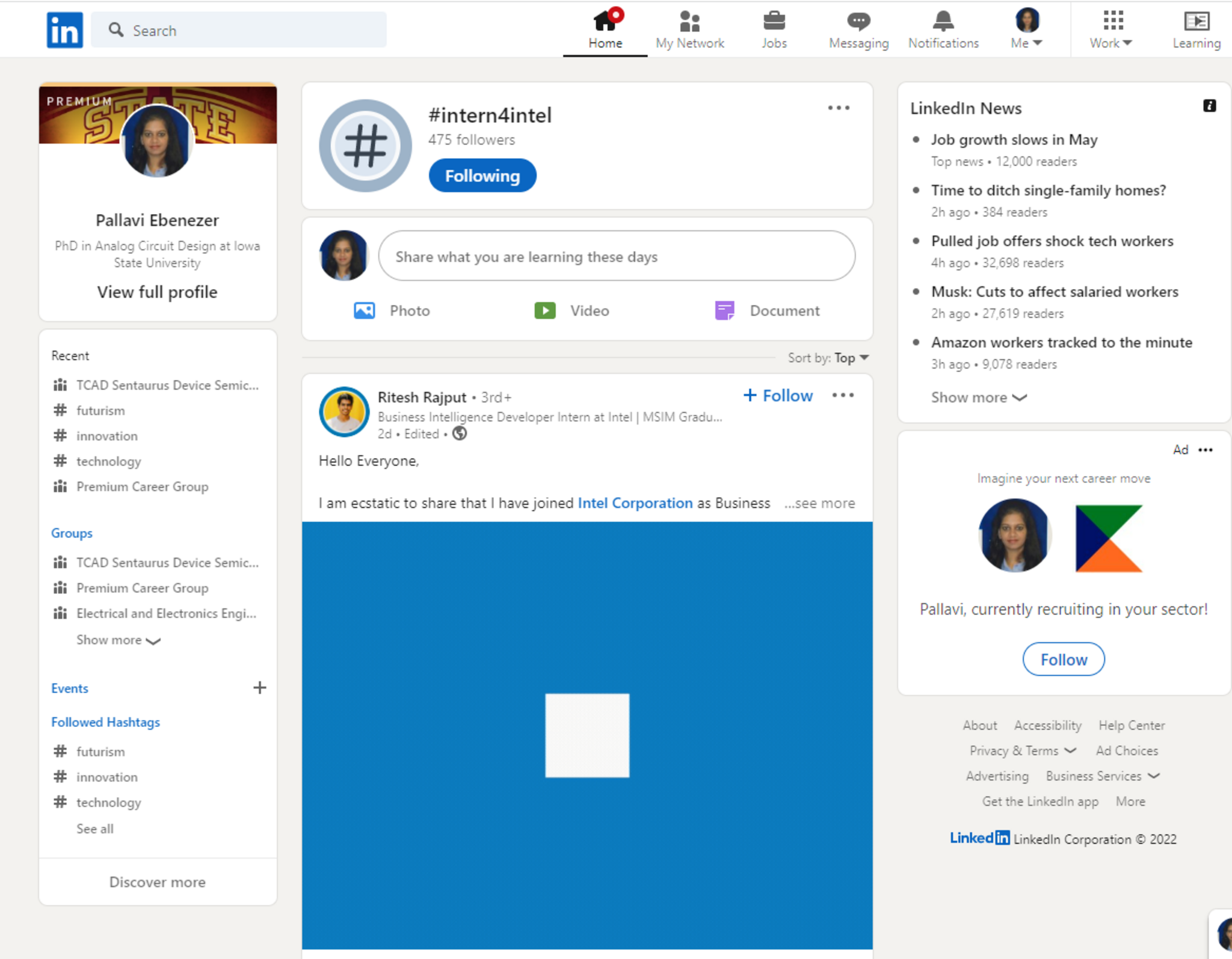Click the LinkedIn logo icon
The width and height of the screenshot is (1232, 959).
(x=64, y=30)
